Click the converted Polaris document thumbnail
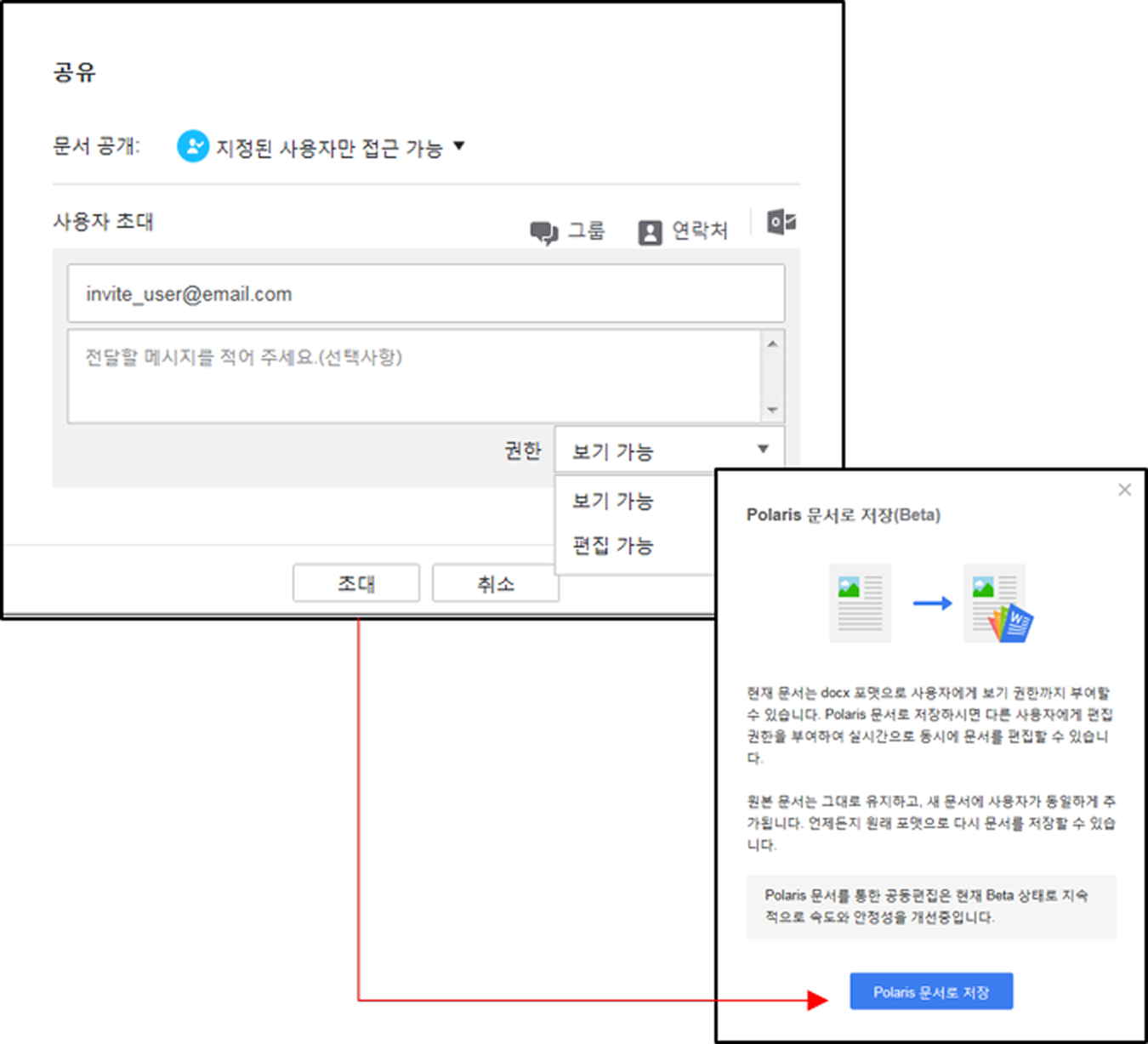1148x1044 pixels. click(x=998, y=603)
